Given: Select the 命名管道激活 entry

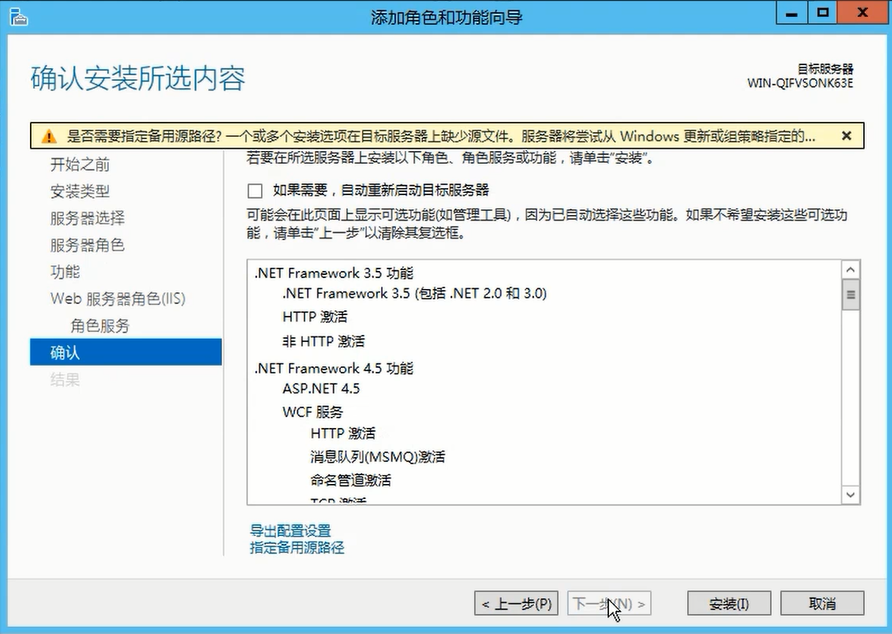Looking at the screenshot, I should pos(350,480).
